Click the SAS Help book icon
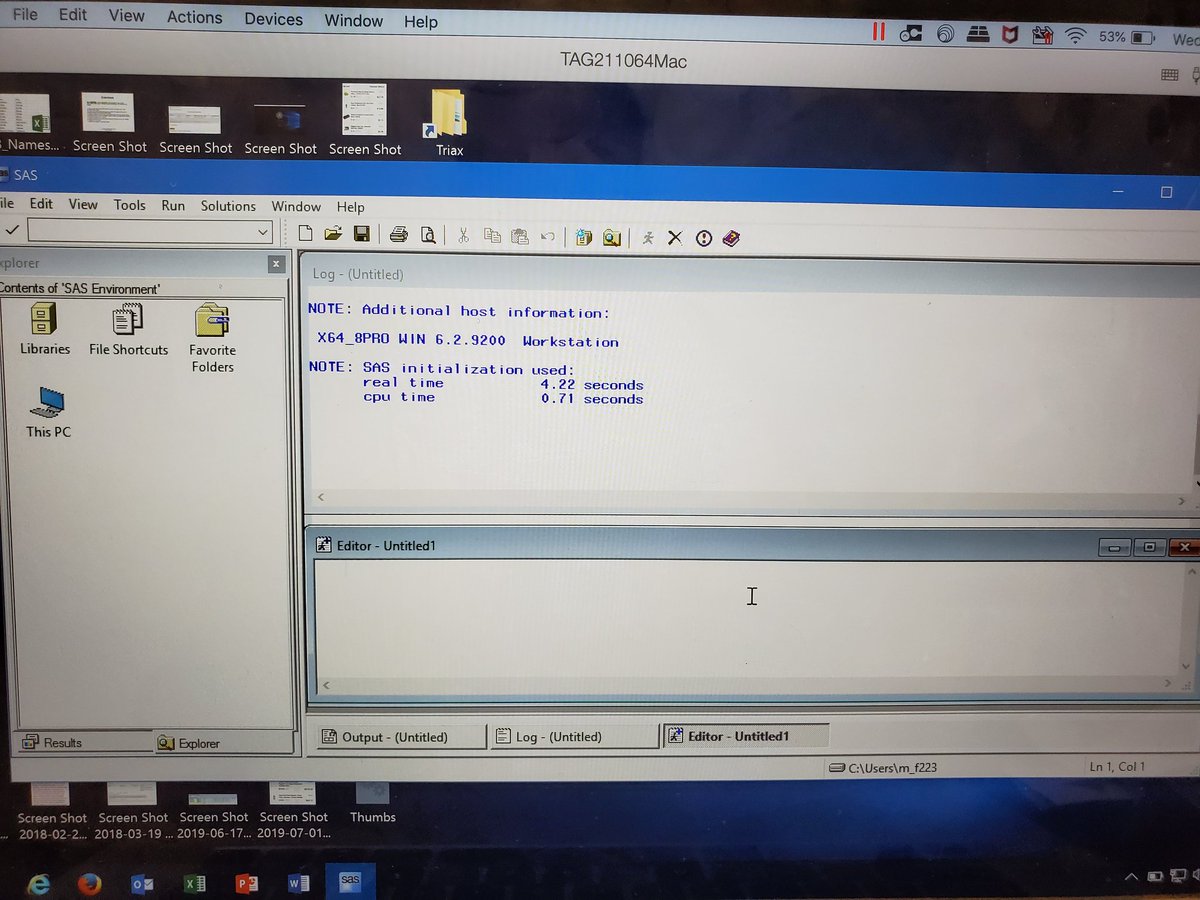Viewport: 1200px width, 900px height. (731, 238)
